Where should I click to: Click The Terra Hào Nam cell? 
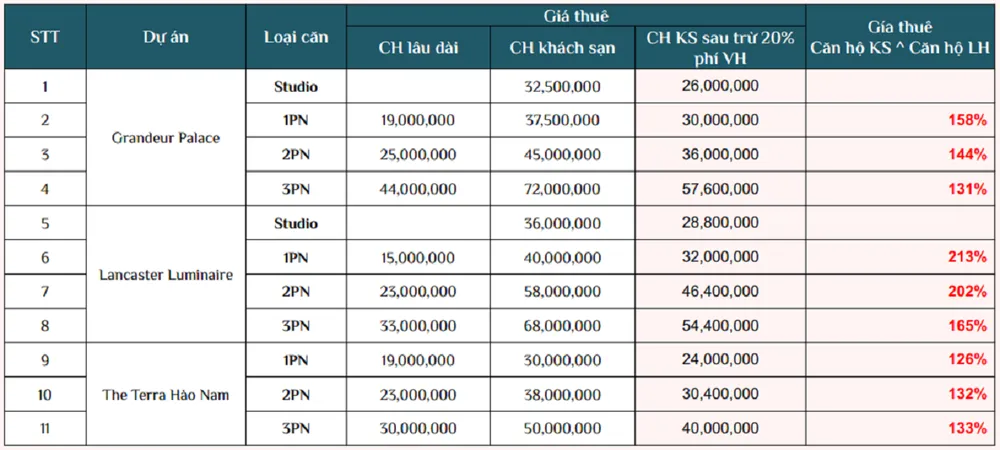point(167,394)
